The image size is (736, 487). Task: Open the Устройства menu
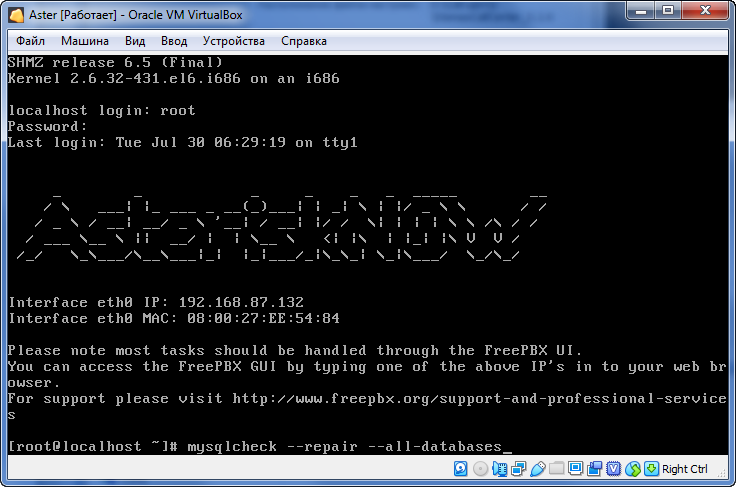(233, 41)
